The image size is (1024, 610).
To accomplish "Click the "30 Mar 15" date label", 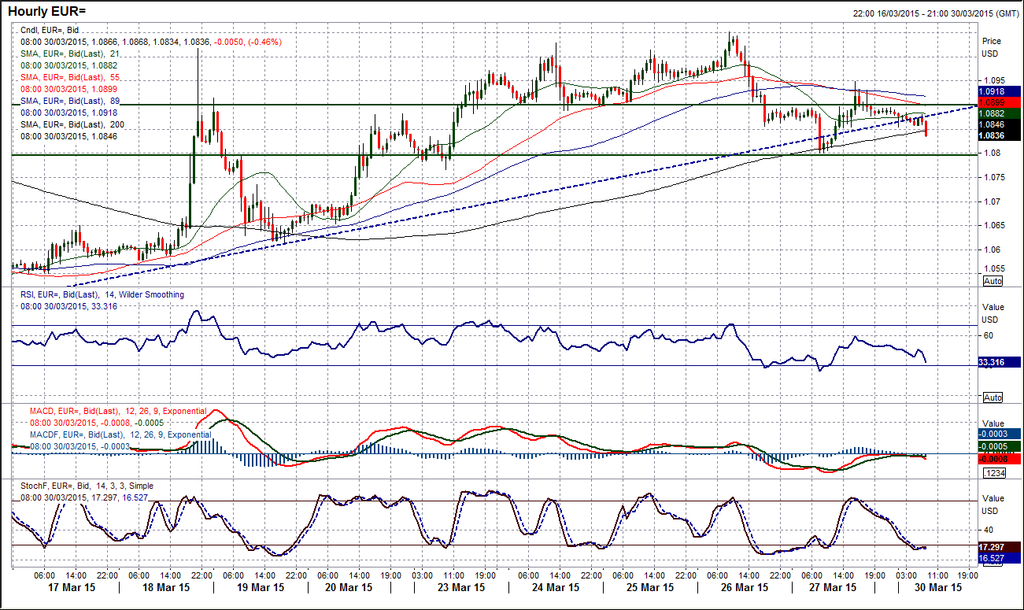I will 938,587.
